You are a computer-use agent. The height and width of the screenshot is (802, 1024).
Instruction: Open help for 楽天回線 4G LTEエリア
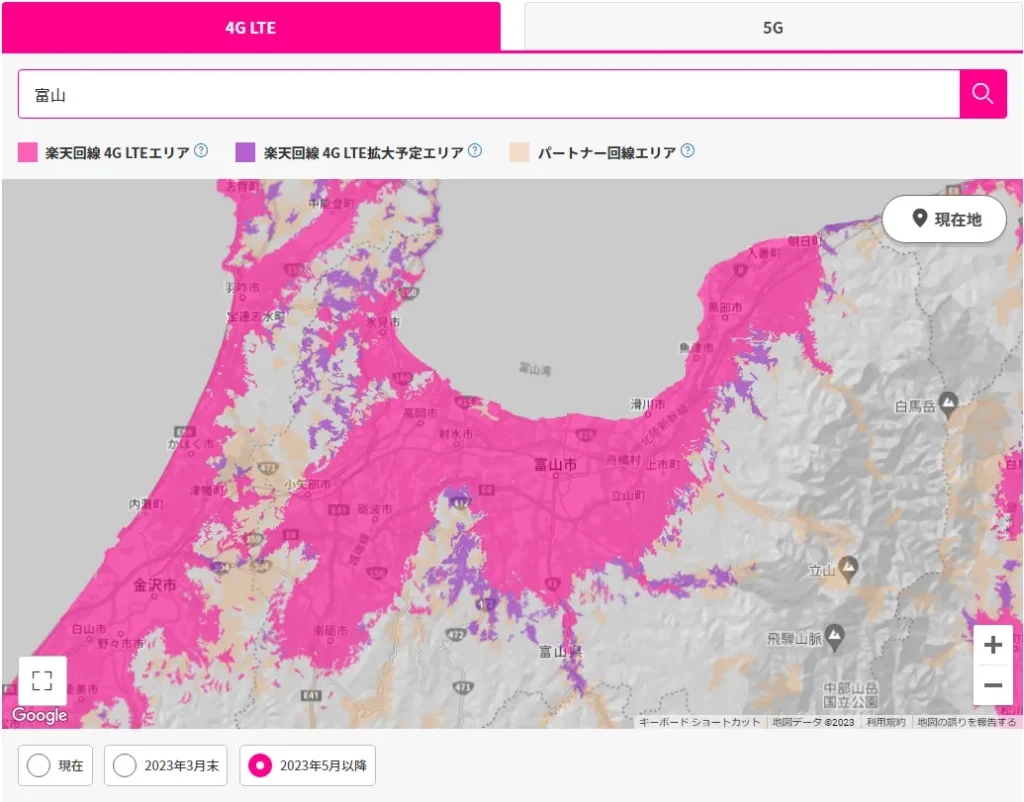click(201, 151)
